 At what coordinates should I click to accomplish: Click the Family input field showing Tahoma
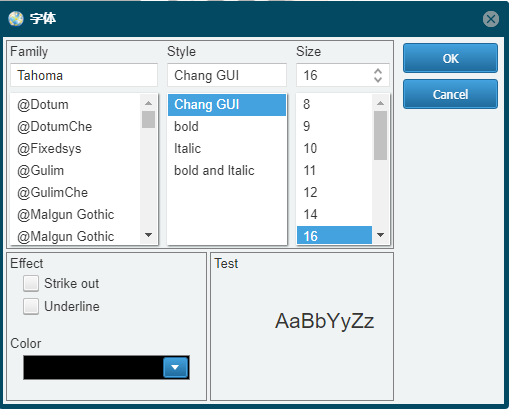[84, 75]
